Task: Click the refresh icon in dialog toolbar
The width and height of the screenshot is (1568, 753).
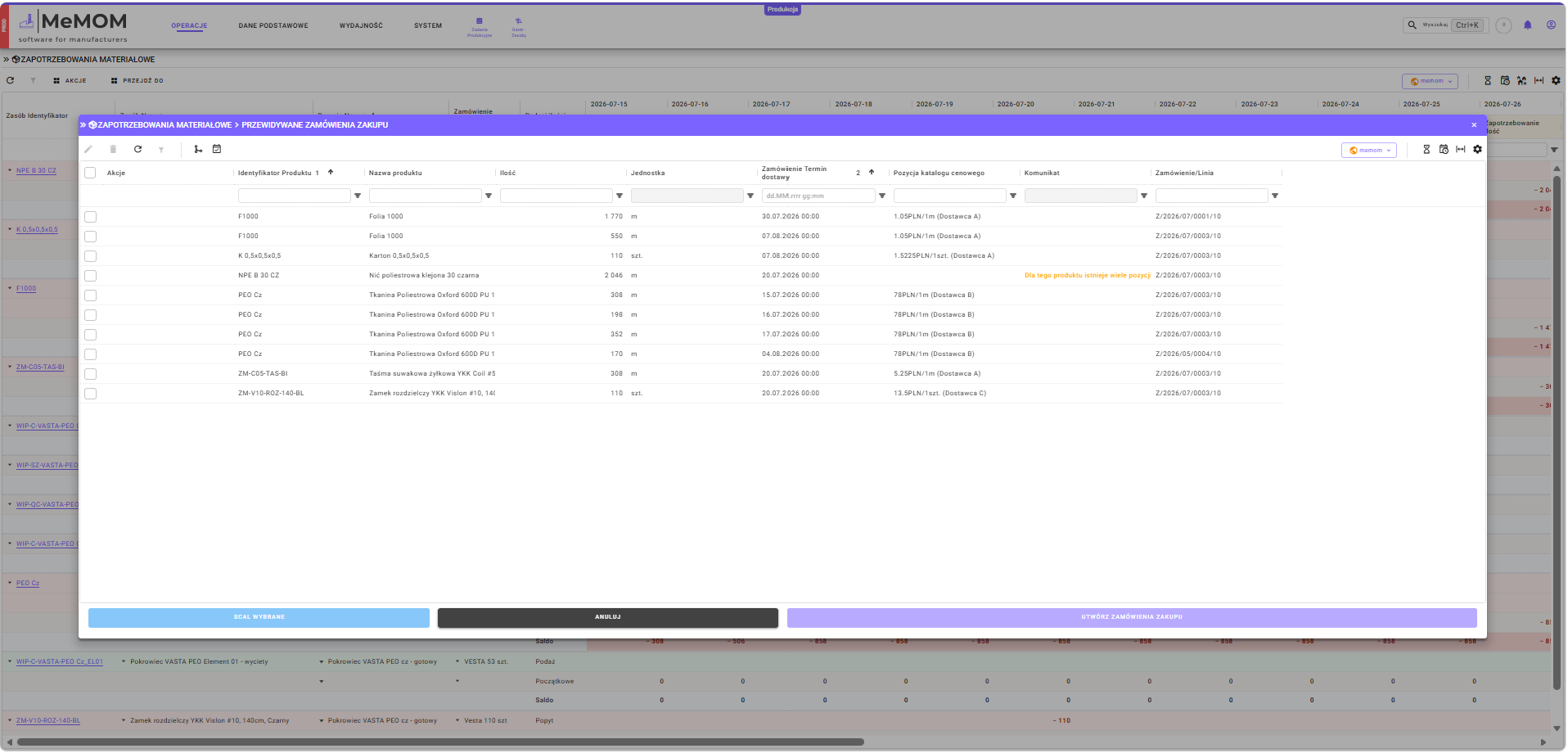Action: tap(137, 150)
